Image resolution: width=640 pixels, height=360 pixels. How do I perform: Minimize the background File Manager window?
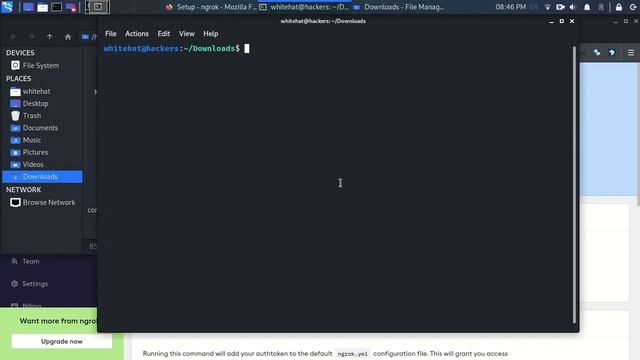(x=616, y=21)
